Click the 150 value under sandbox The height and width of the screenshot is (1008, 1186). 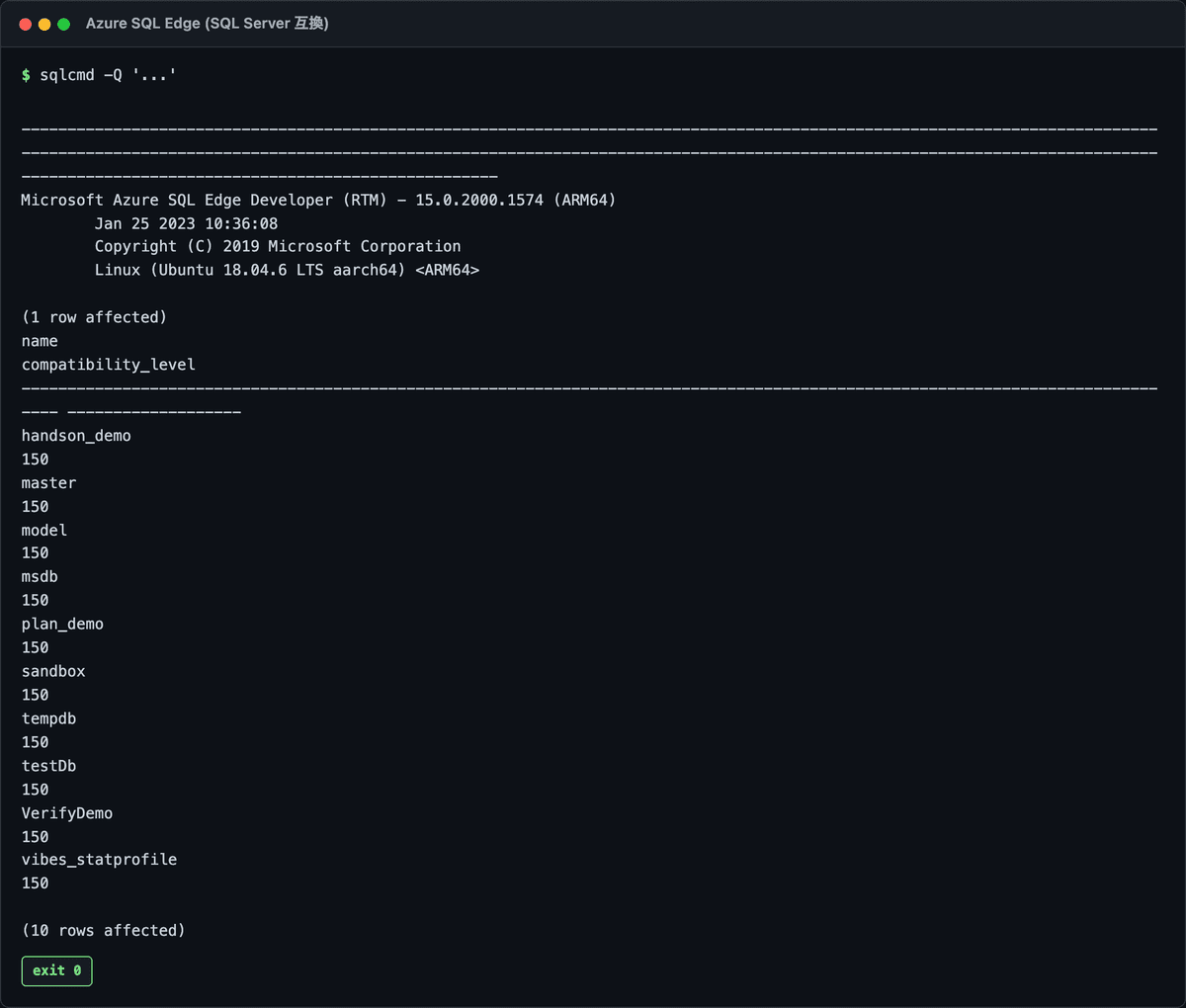pos(35,696)
